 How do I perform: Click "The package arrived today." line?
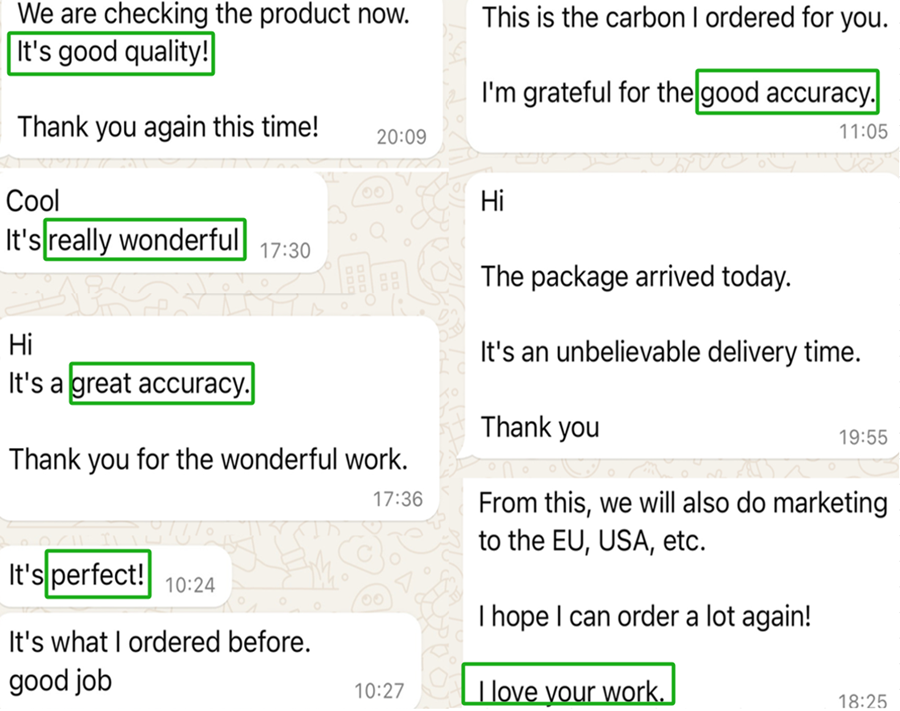(x=636, y=277)
